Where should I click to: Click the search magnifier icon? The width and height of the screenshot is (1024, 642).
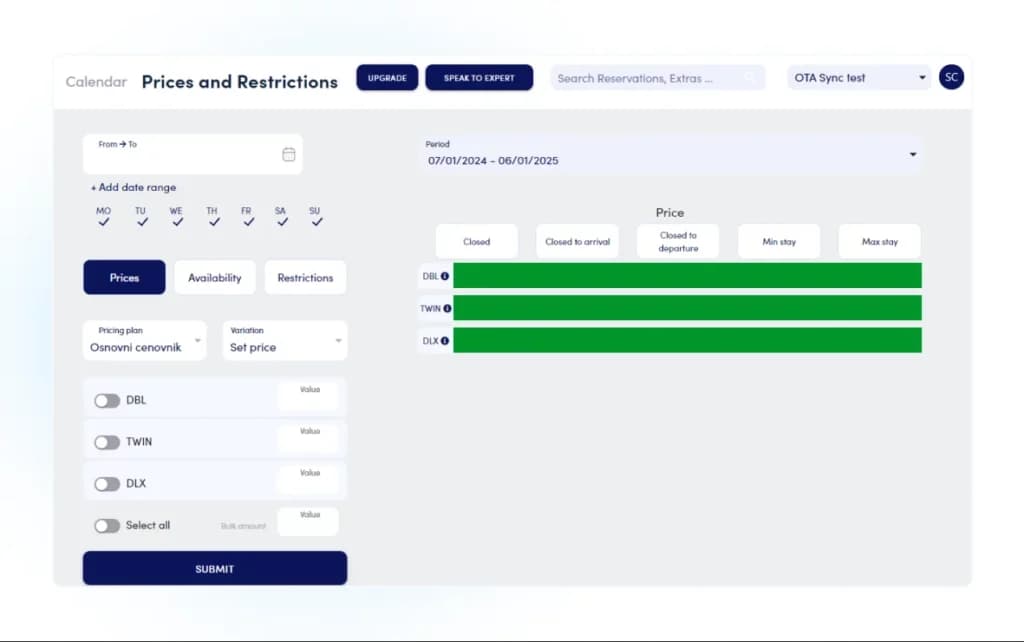click(749, 78)
